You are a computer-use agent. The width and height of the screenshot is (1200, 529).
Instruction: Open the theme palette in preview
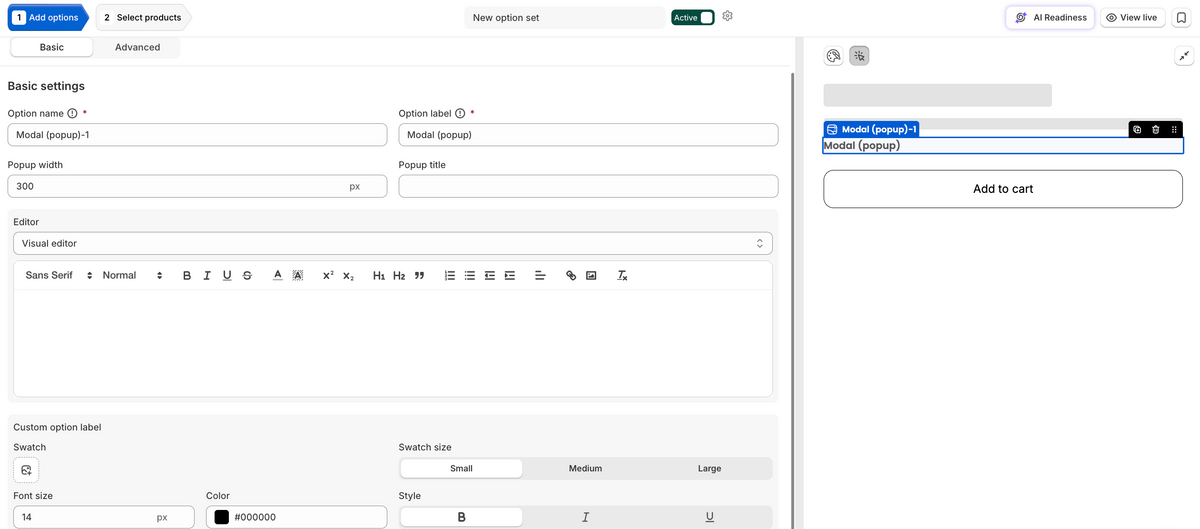point(833,56)
